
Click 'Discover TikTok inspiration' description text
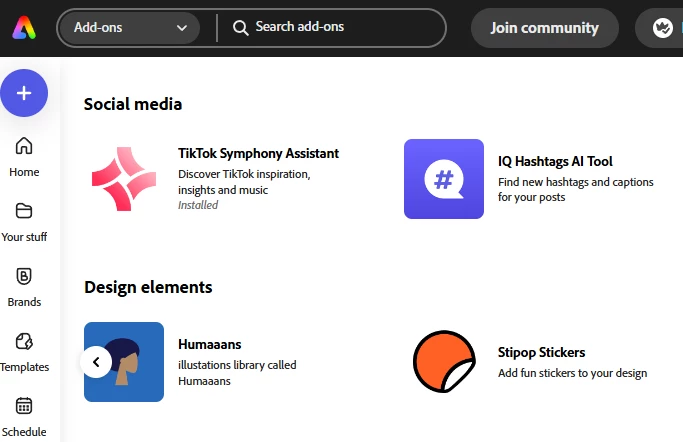[x=244, y=182]
